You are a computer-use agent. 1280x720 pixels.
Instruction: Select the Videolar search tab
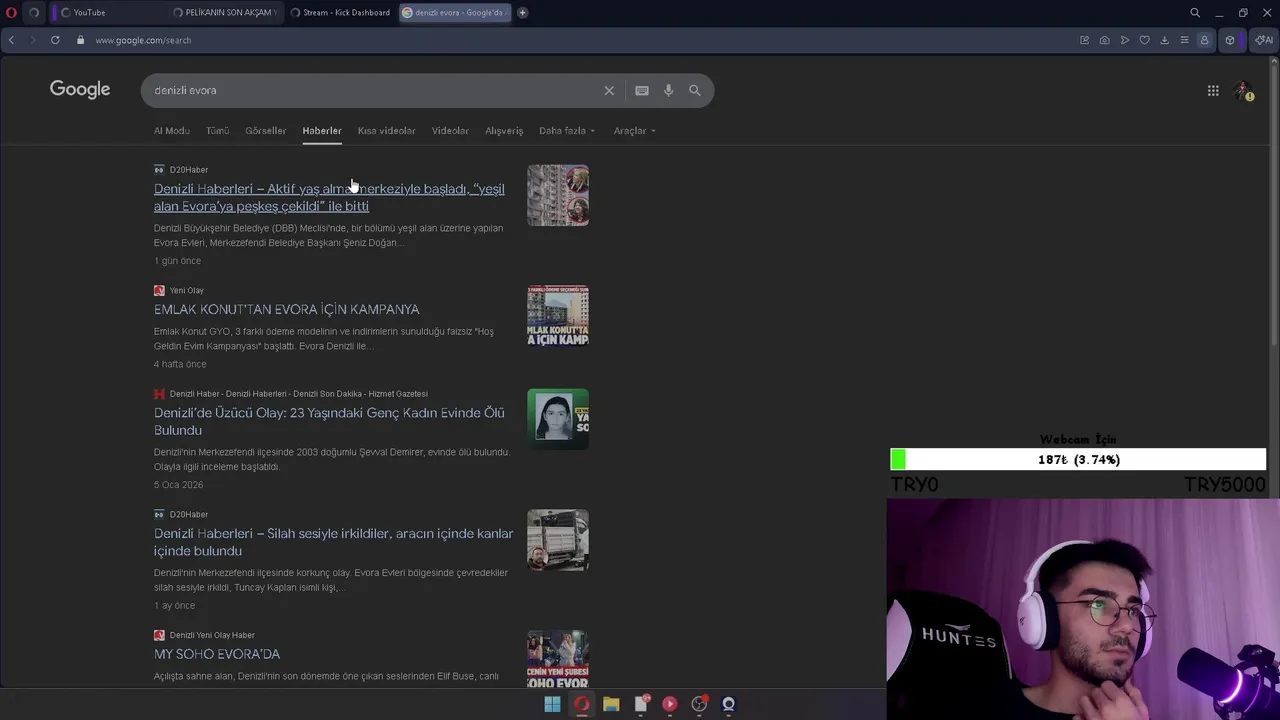(450, 131)
